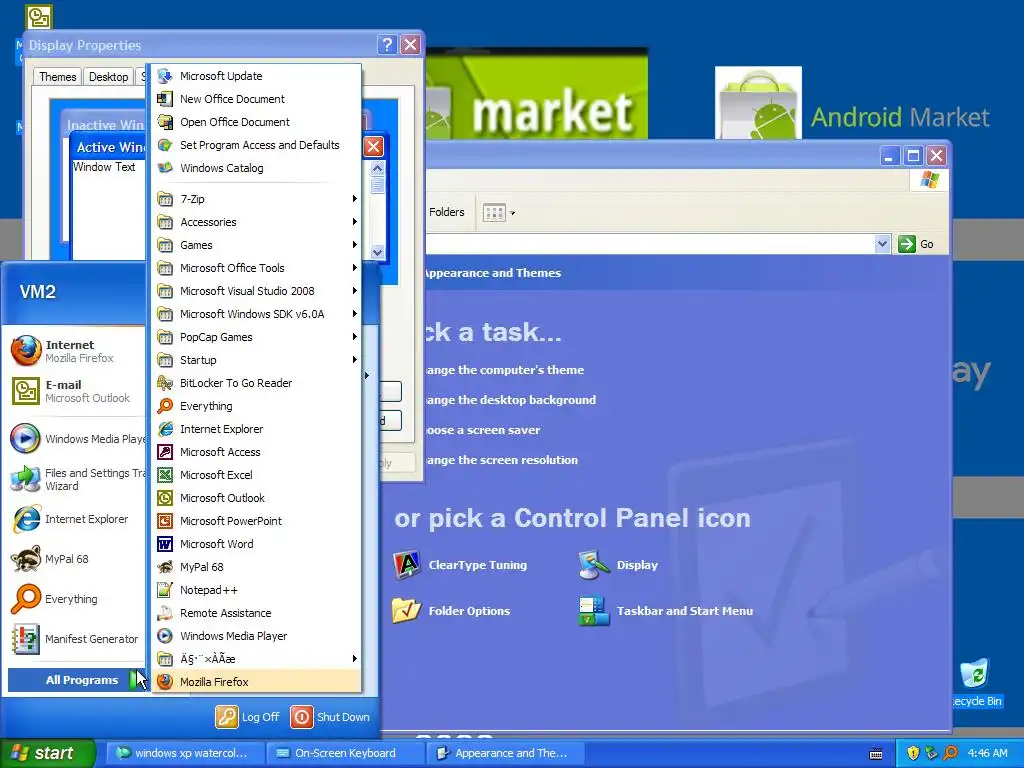
Task: Select Open Office Document entry
Action: 257,121
